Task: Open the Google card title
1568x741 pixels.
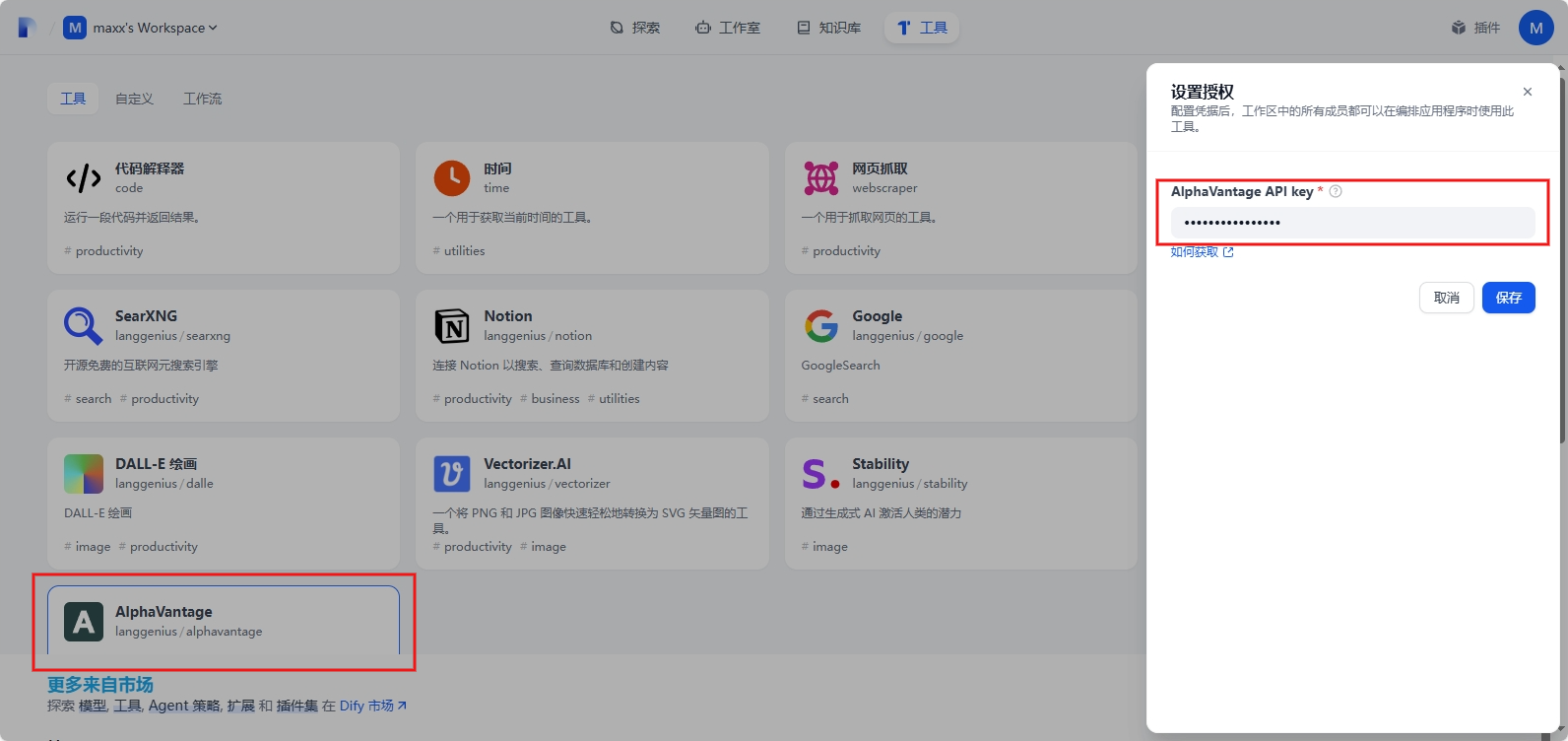Action: 878,316
